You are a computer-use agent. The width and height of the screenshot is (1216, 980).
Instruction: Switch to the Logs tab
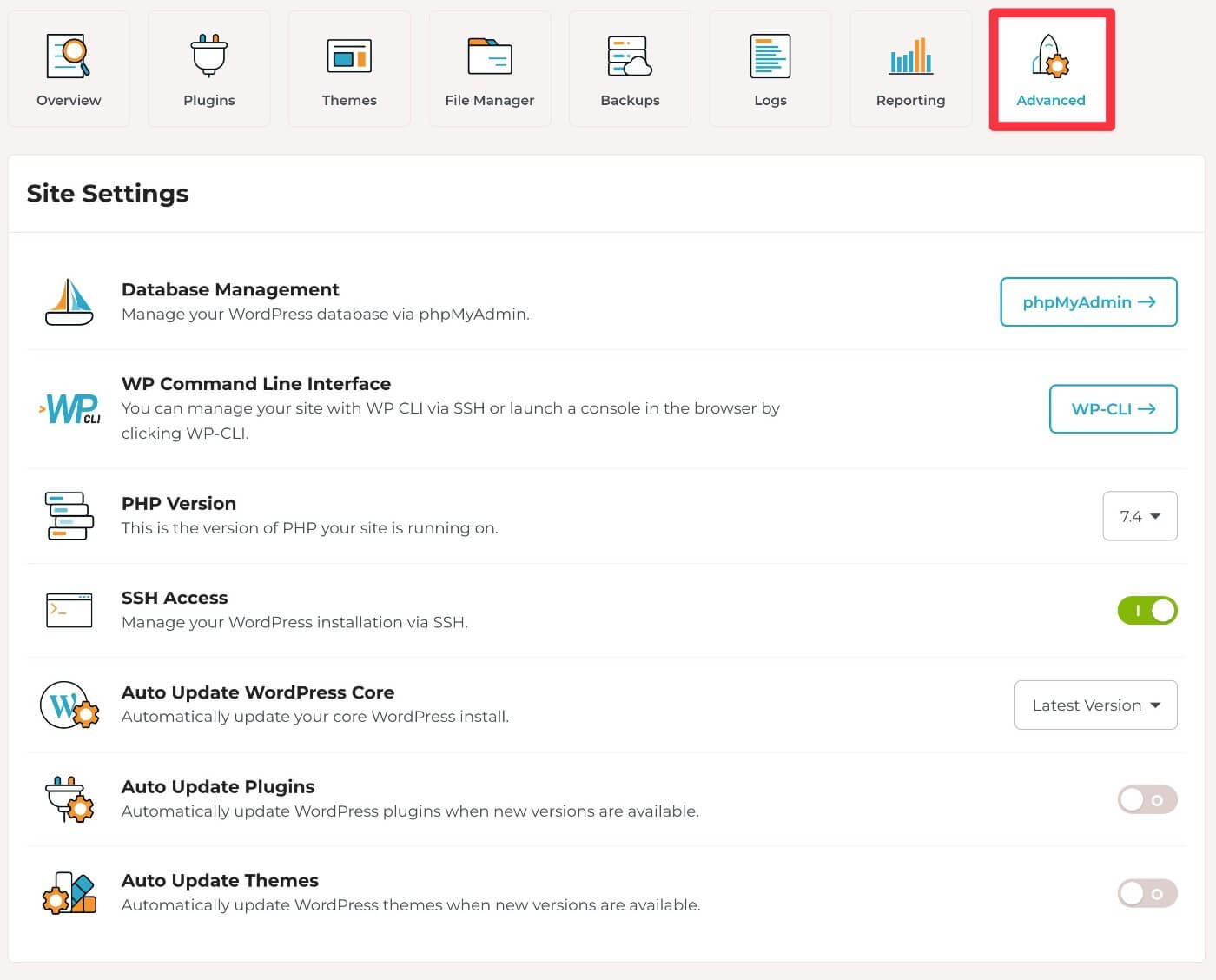(770, 70)
